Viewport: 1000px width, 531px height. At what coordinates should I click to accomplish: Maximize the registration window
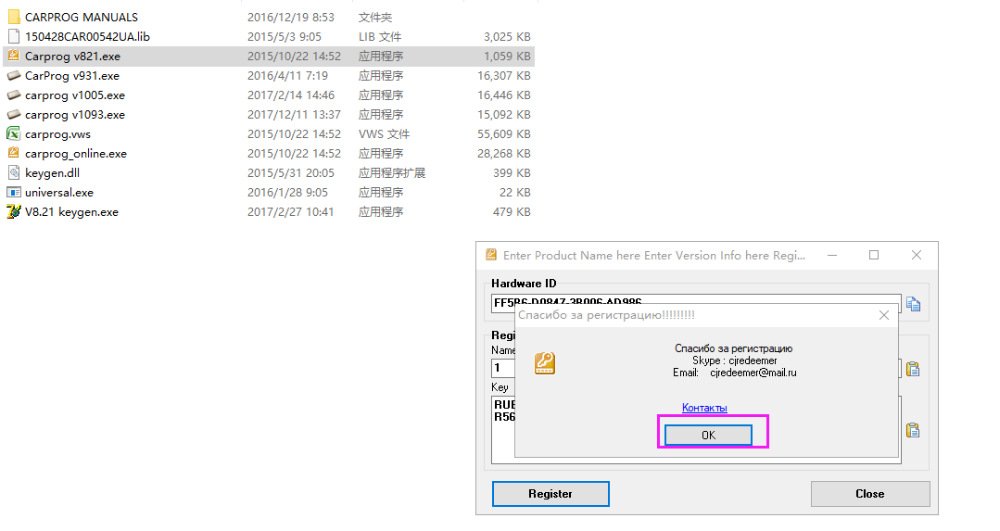click(874, 255)
